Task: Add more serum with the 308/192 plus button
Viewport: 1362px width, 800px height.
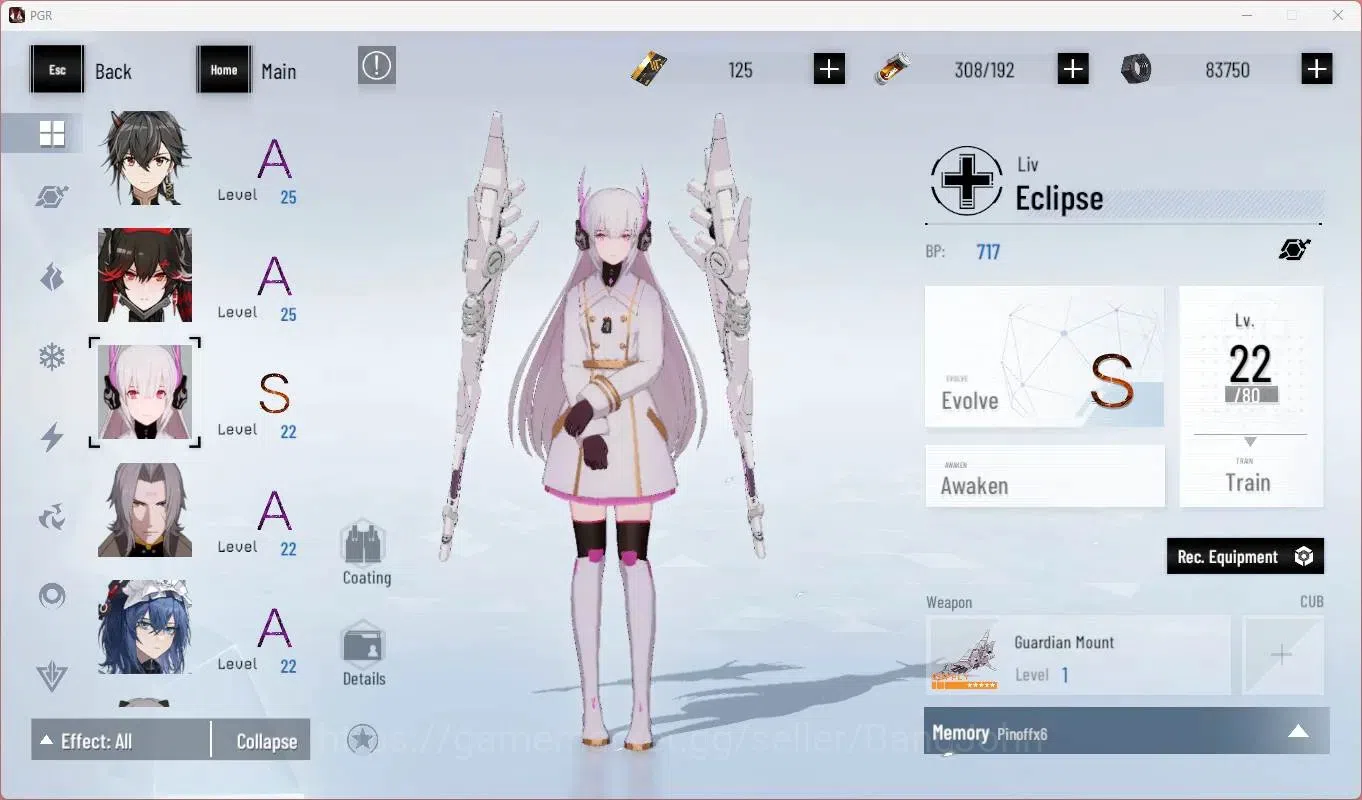Action: click(x=1073, y=69)
